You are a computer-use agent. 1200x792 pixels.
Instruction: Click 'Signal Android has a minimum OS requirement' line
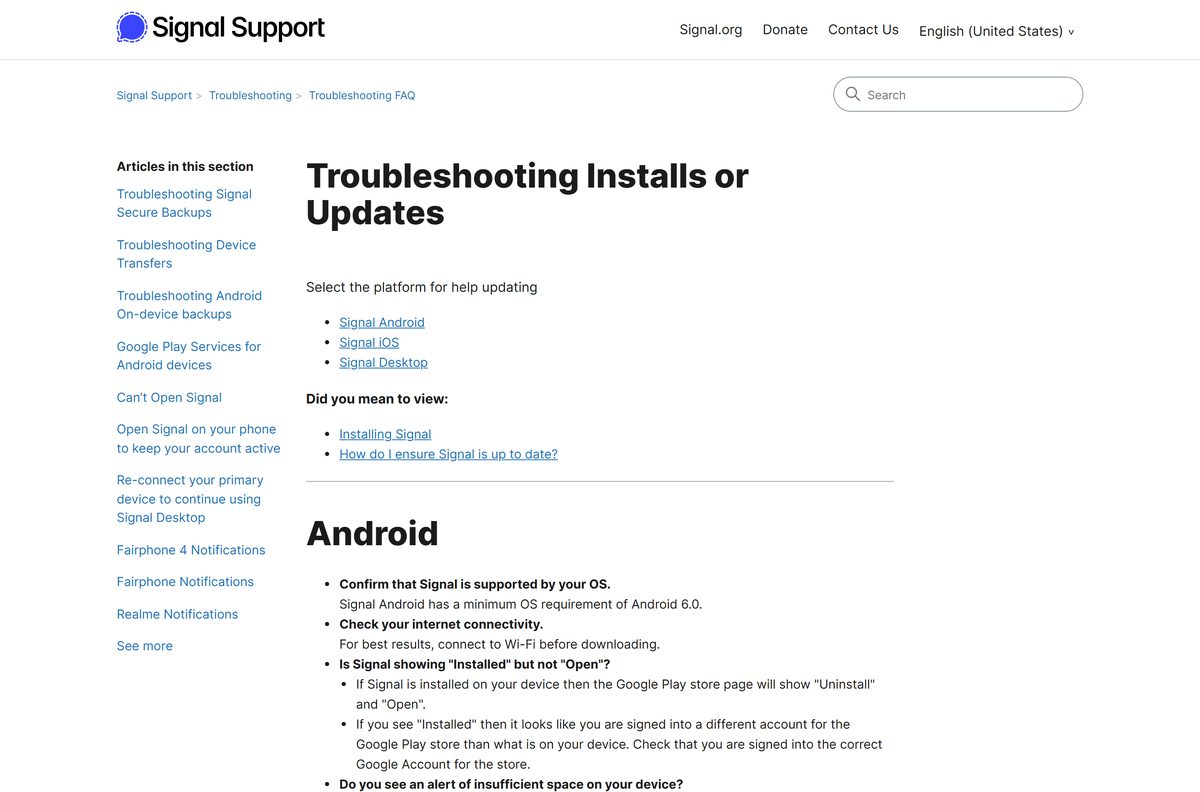pos(521,604)
